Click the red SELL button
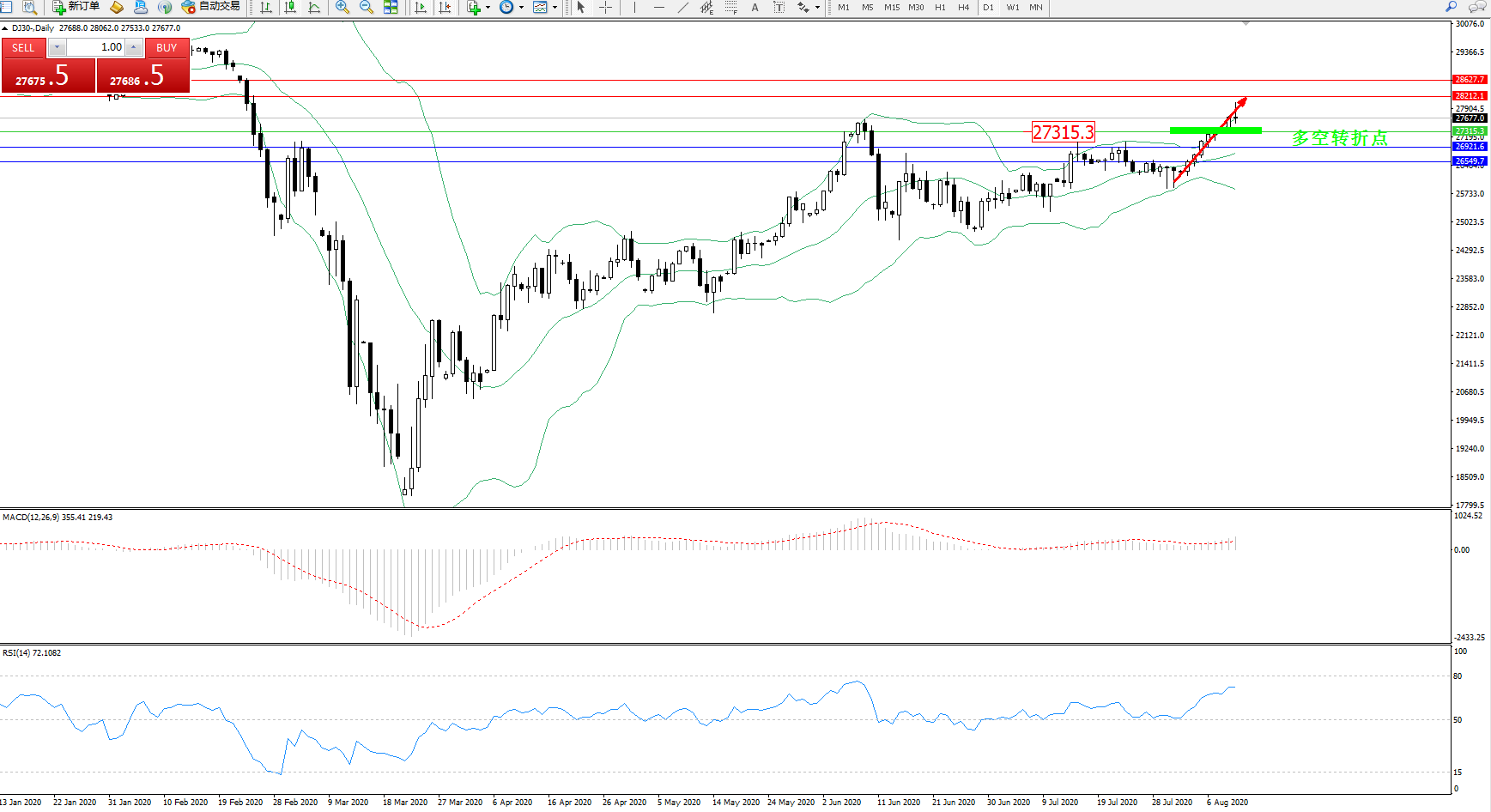 [23, 48]
